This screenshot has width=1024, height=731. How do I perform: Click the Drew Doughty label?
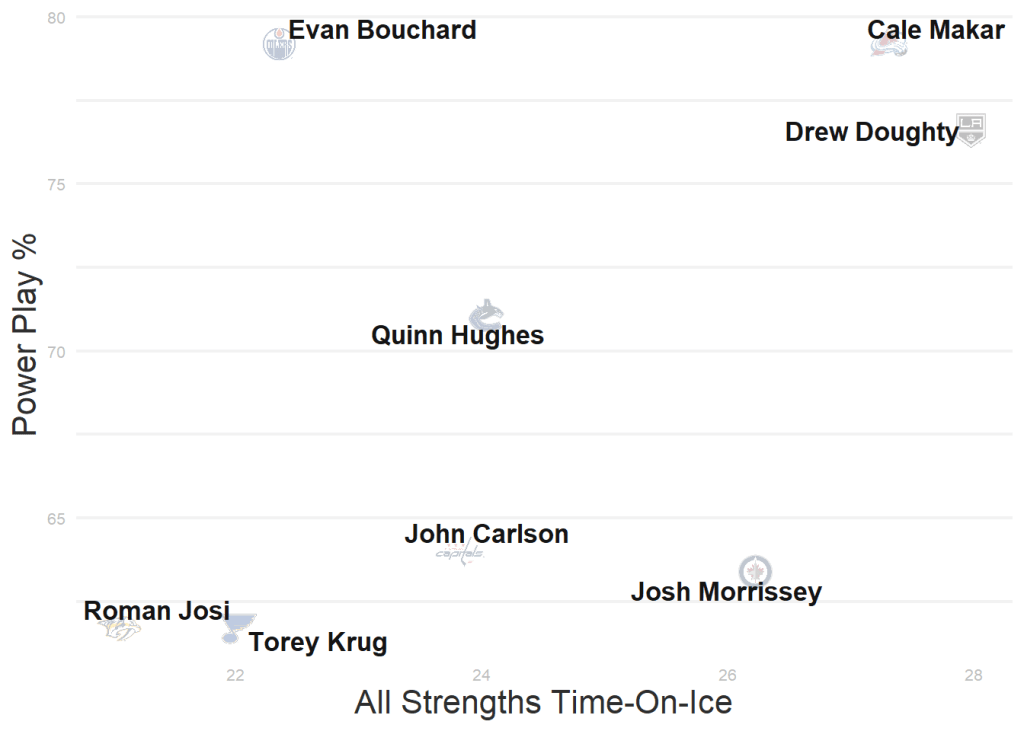point(871,132)
